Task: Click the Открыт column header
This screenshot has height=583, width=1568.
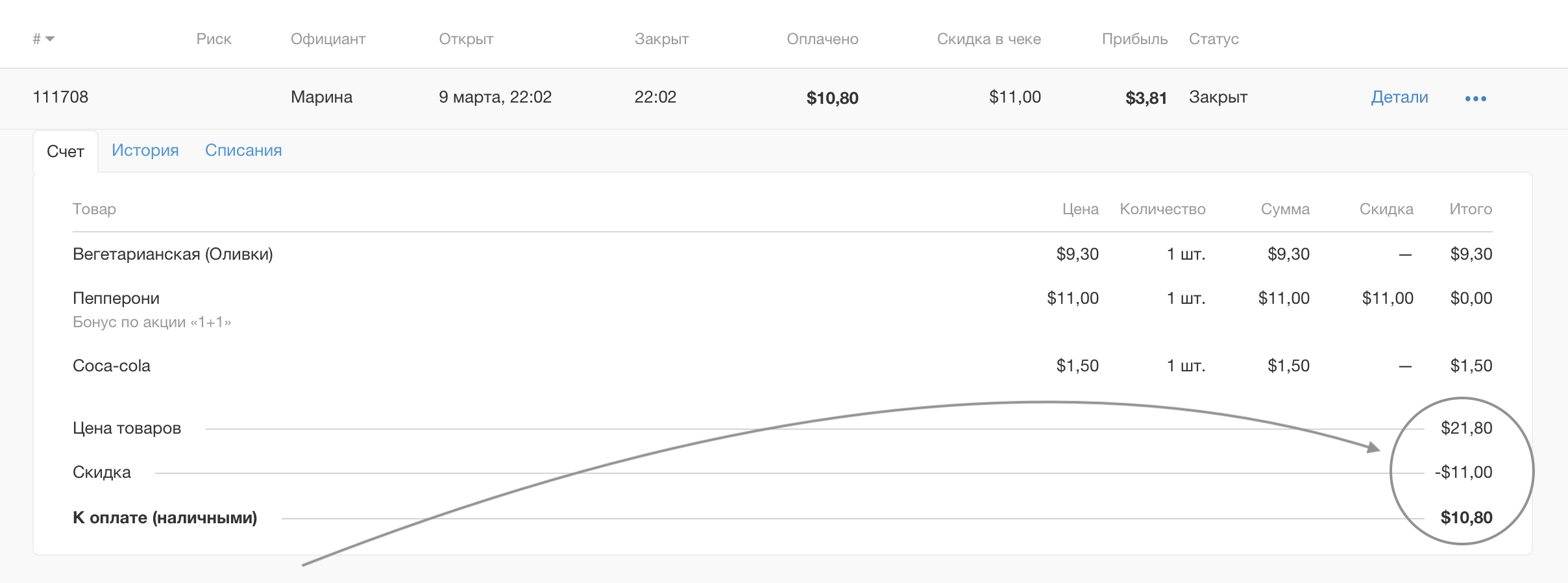Action: pos(466,39)
